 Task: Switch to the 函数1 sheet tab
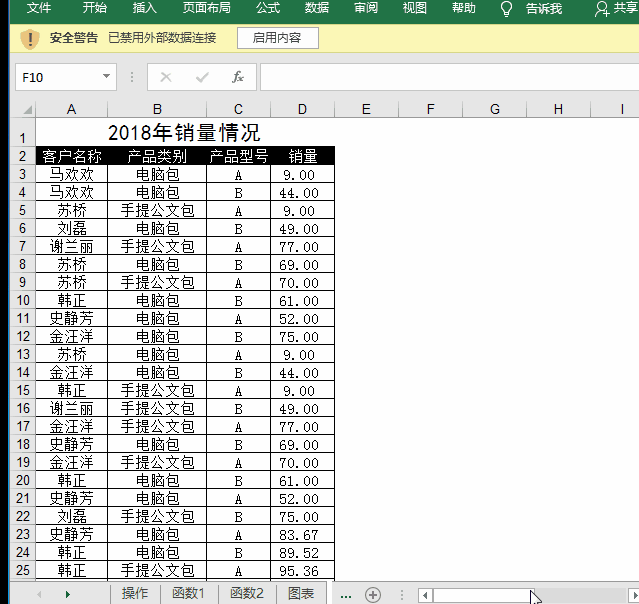(x=188, y=594)
